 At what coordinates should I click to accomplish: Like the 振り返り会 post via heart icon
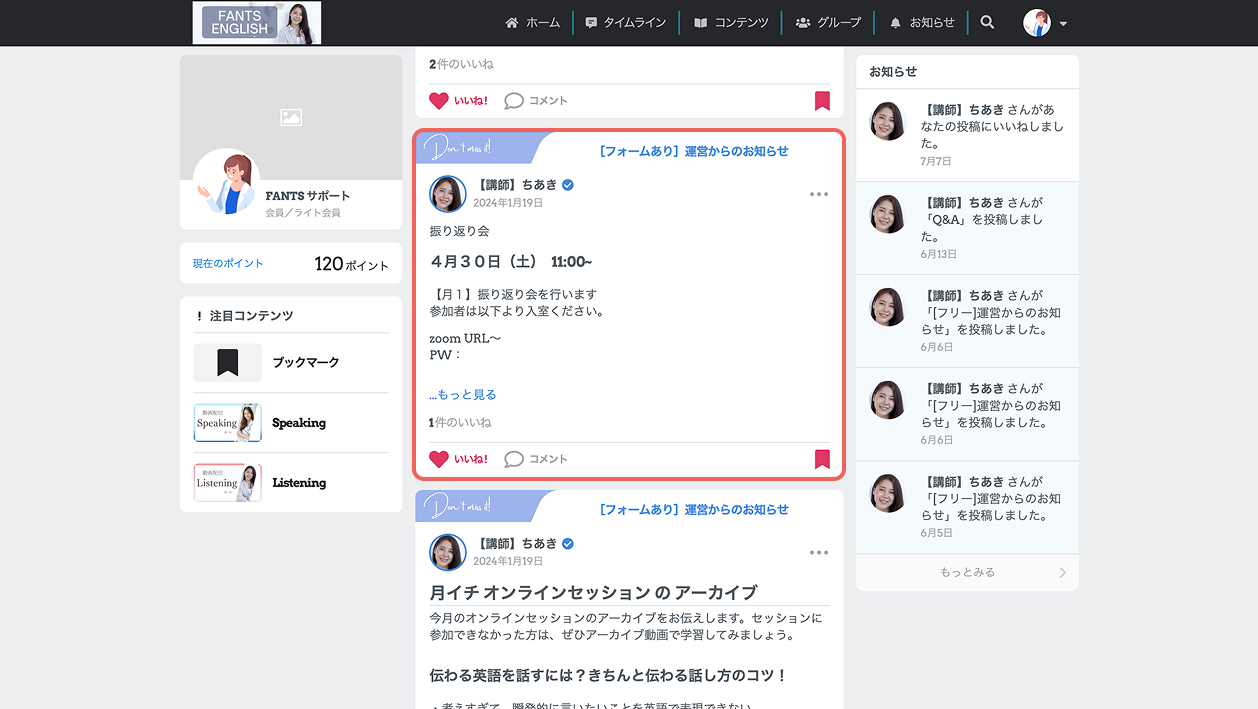click(439, 459)
